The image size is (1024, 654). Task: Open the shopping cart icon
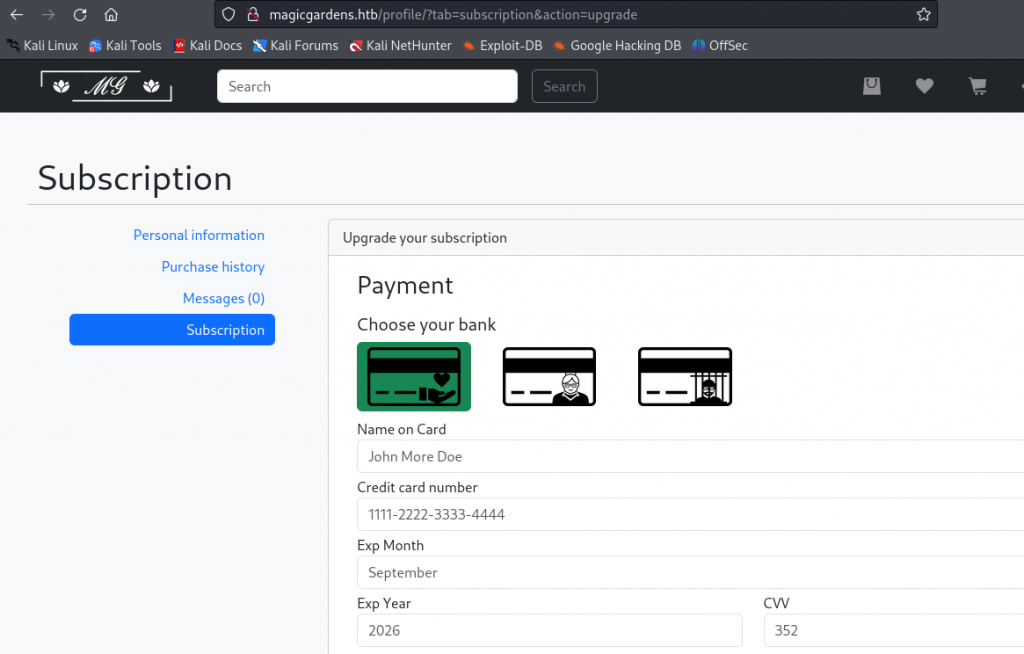tap(978, 86)
